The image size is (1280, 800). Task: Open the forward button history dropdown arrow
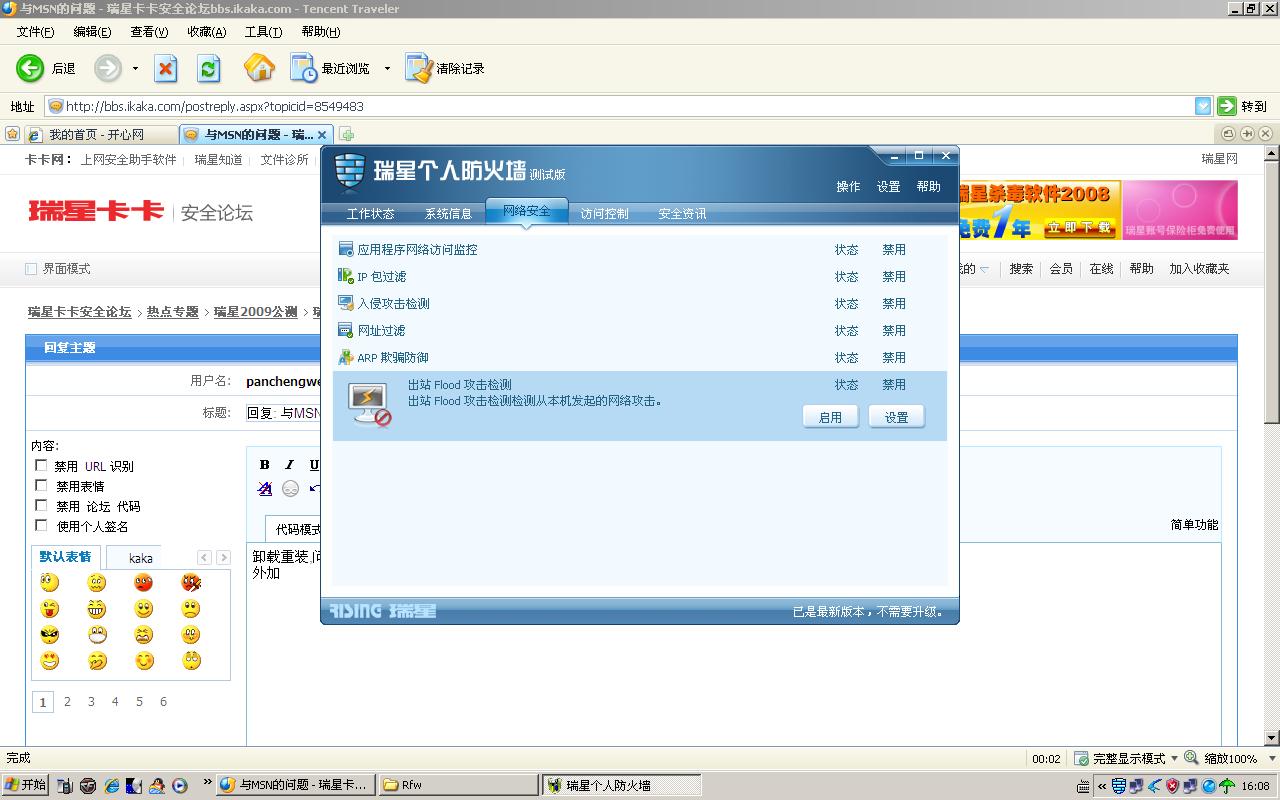[x=135, y=69]
